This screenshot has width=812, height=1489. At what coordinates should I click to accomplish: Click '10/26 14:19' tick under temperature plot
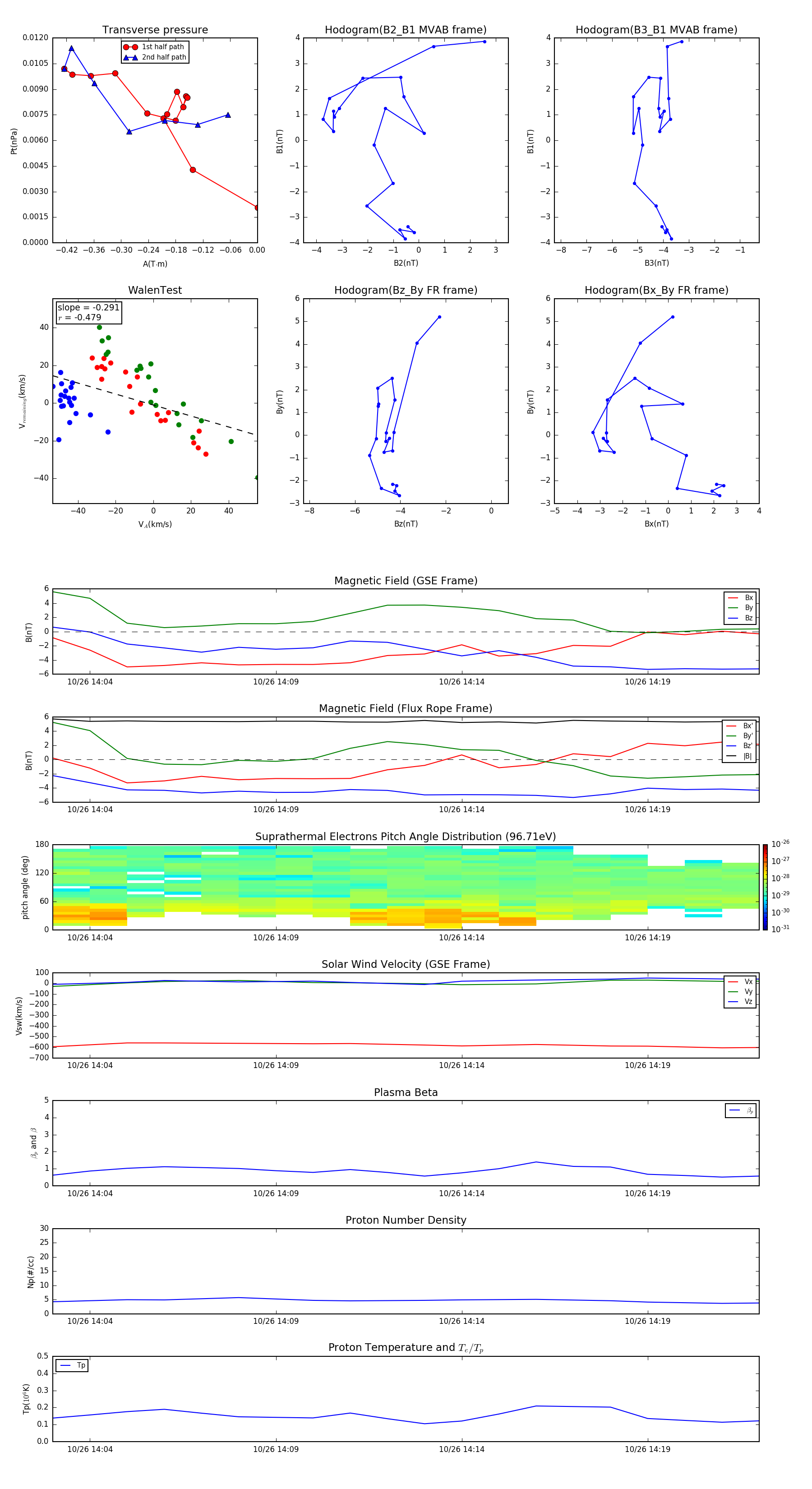click(x=647, y=1450)
